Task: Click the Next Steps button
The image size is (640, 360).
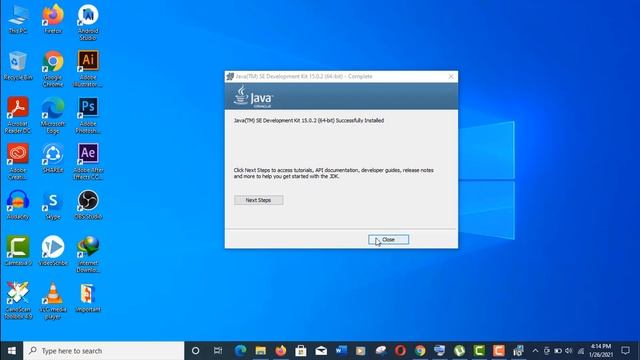Action: click(258, 200)
